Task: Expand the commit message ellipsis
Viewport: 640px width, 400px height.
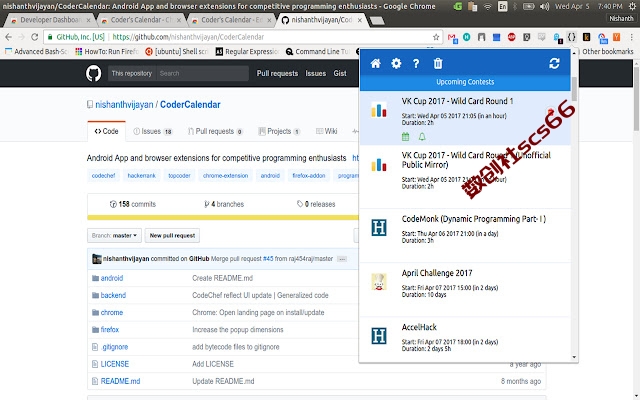Action: (342, 259)
